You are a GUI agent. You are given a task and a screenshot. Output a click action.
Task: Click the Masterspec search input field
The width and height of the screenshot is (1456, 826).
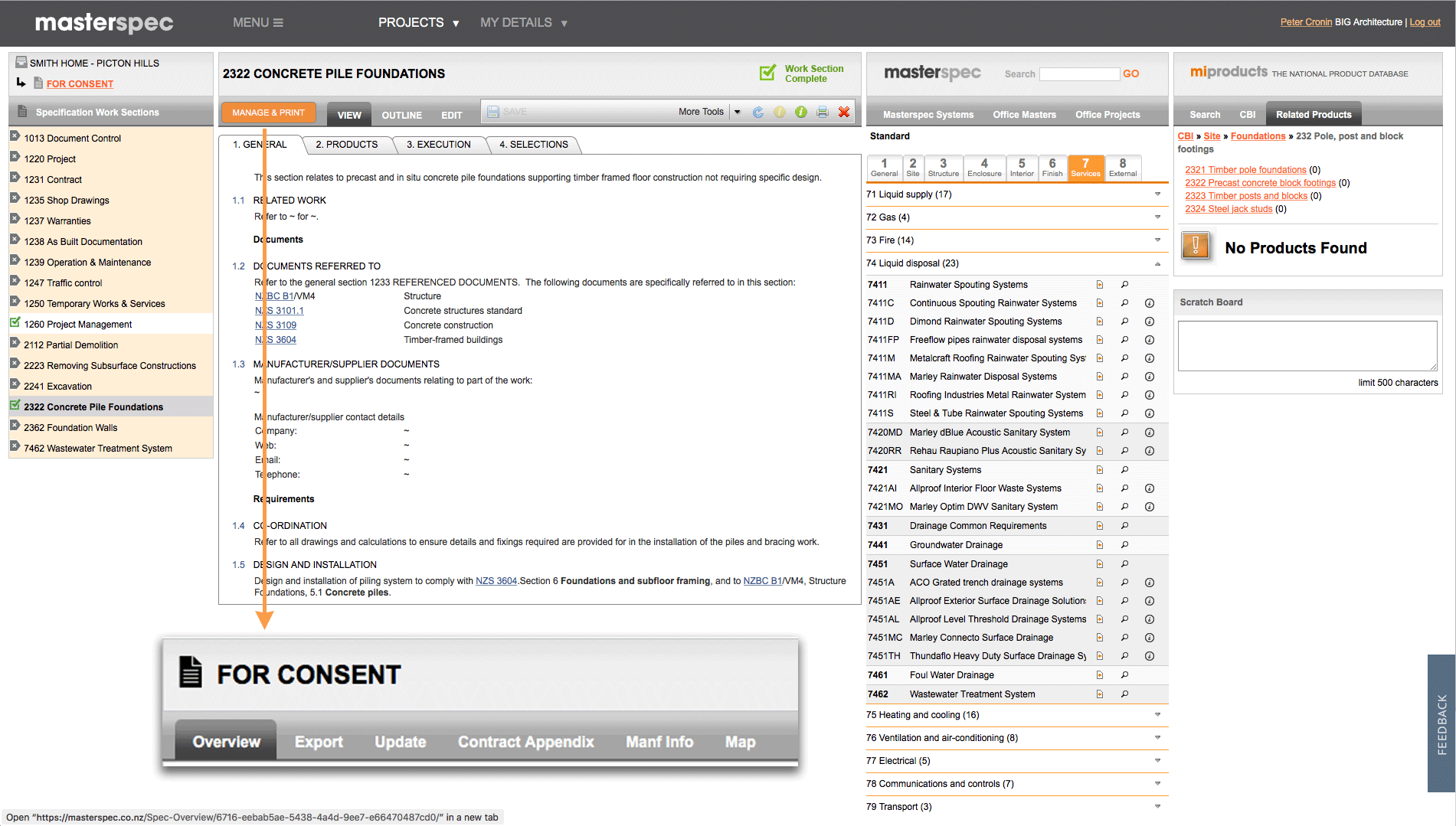(1078, 74)
